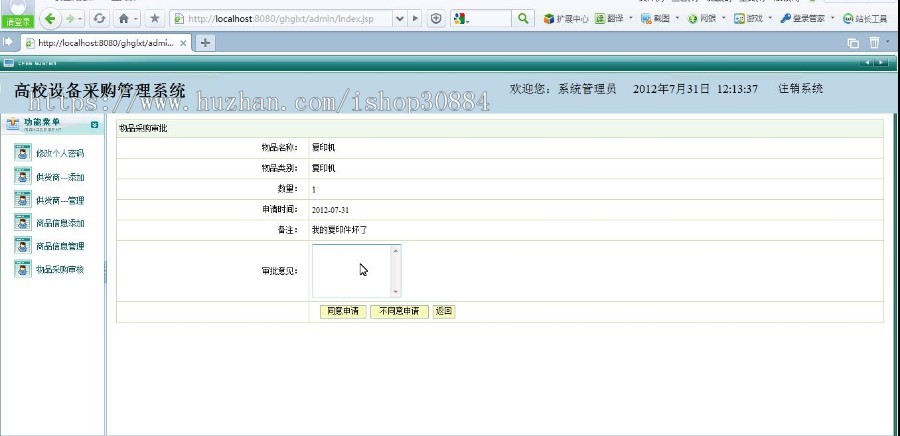Viewport: 900px width, 436px height.
Task: Click the icon beside 修改个人密码
Action: [22, 153]
